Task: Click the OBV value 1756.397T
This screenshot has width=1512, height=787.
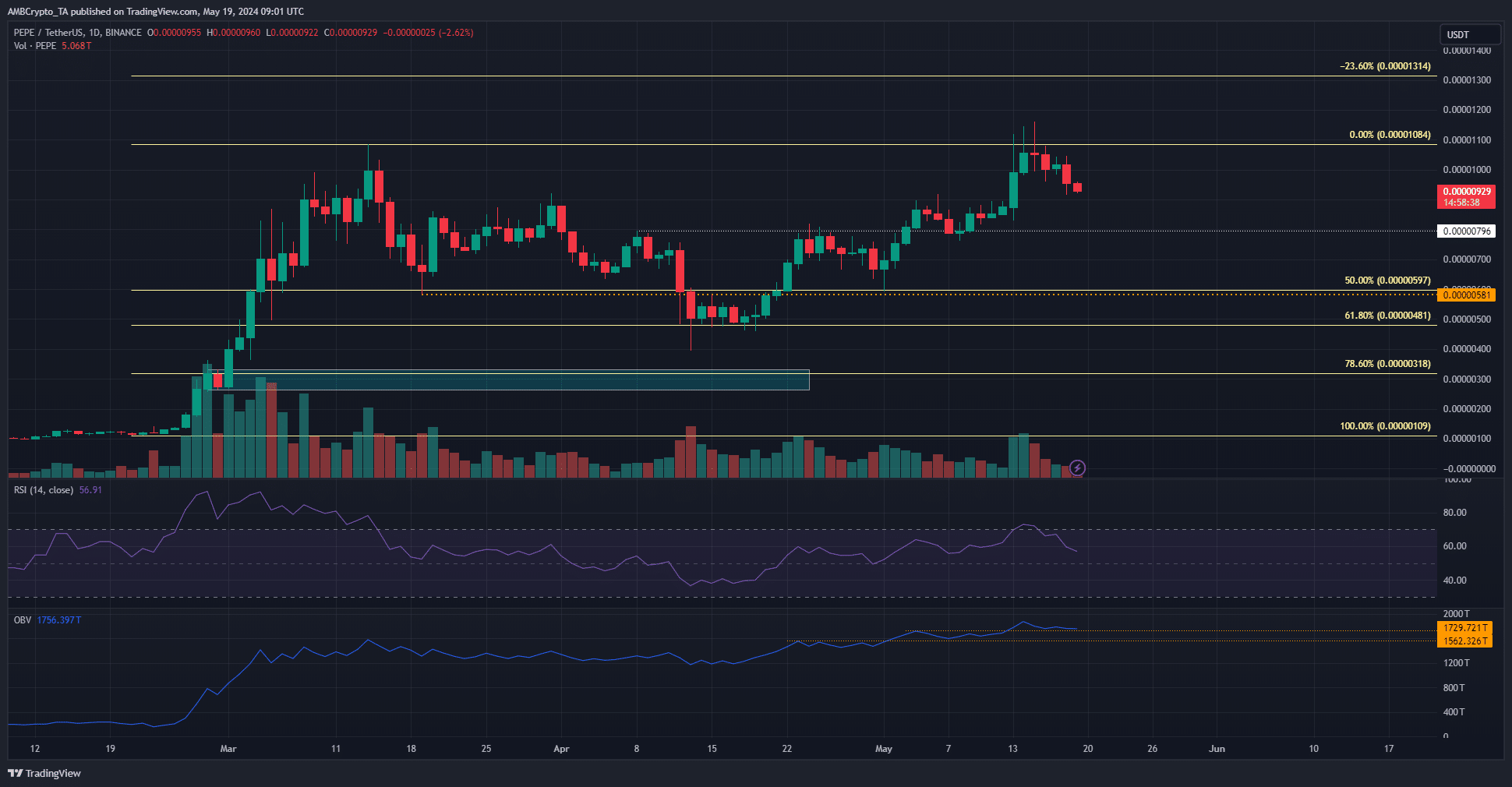Action: point(59,620)
